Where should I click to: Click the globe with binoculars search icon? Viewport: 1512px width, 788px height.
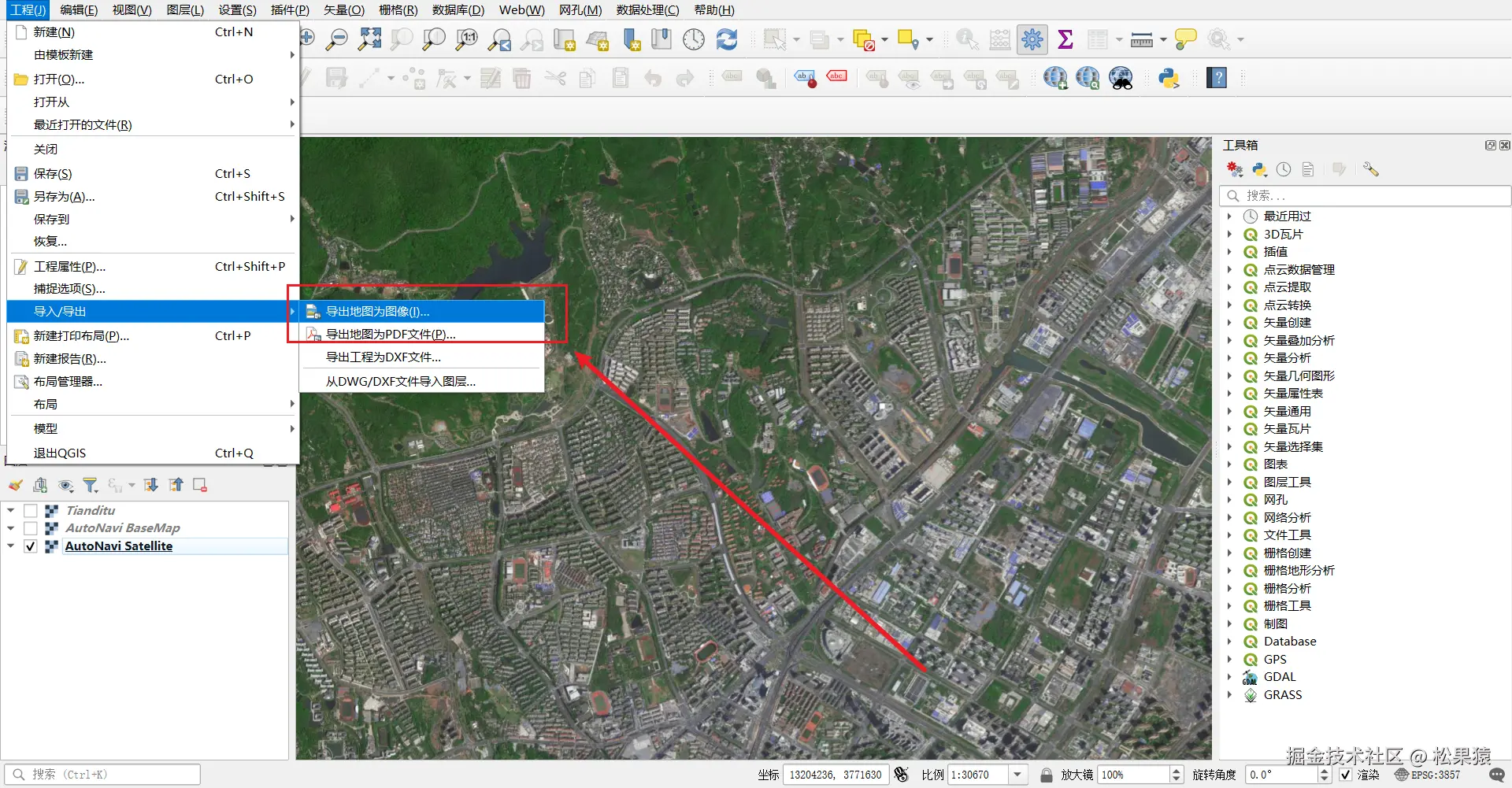click(1121, 78)
